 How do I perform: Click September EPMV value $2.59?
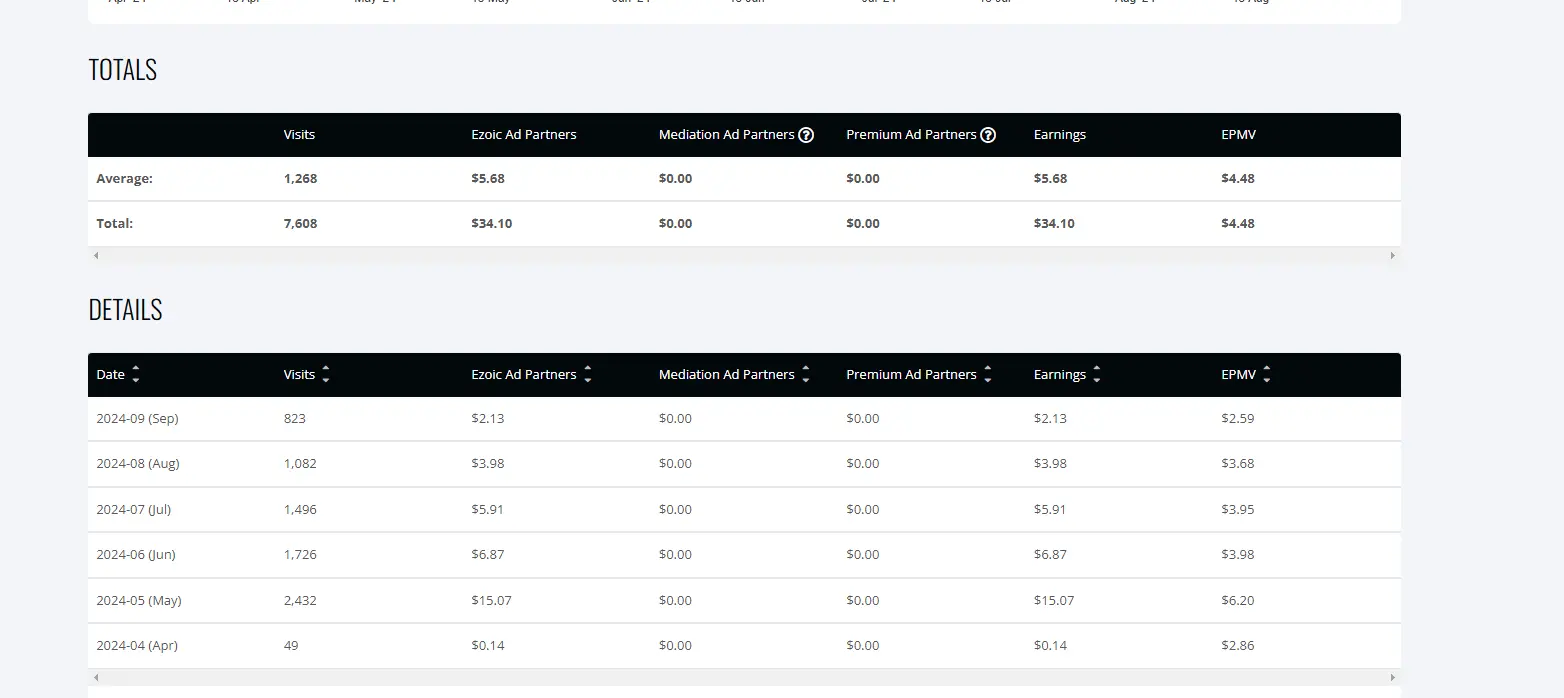pos(1238,419)
